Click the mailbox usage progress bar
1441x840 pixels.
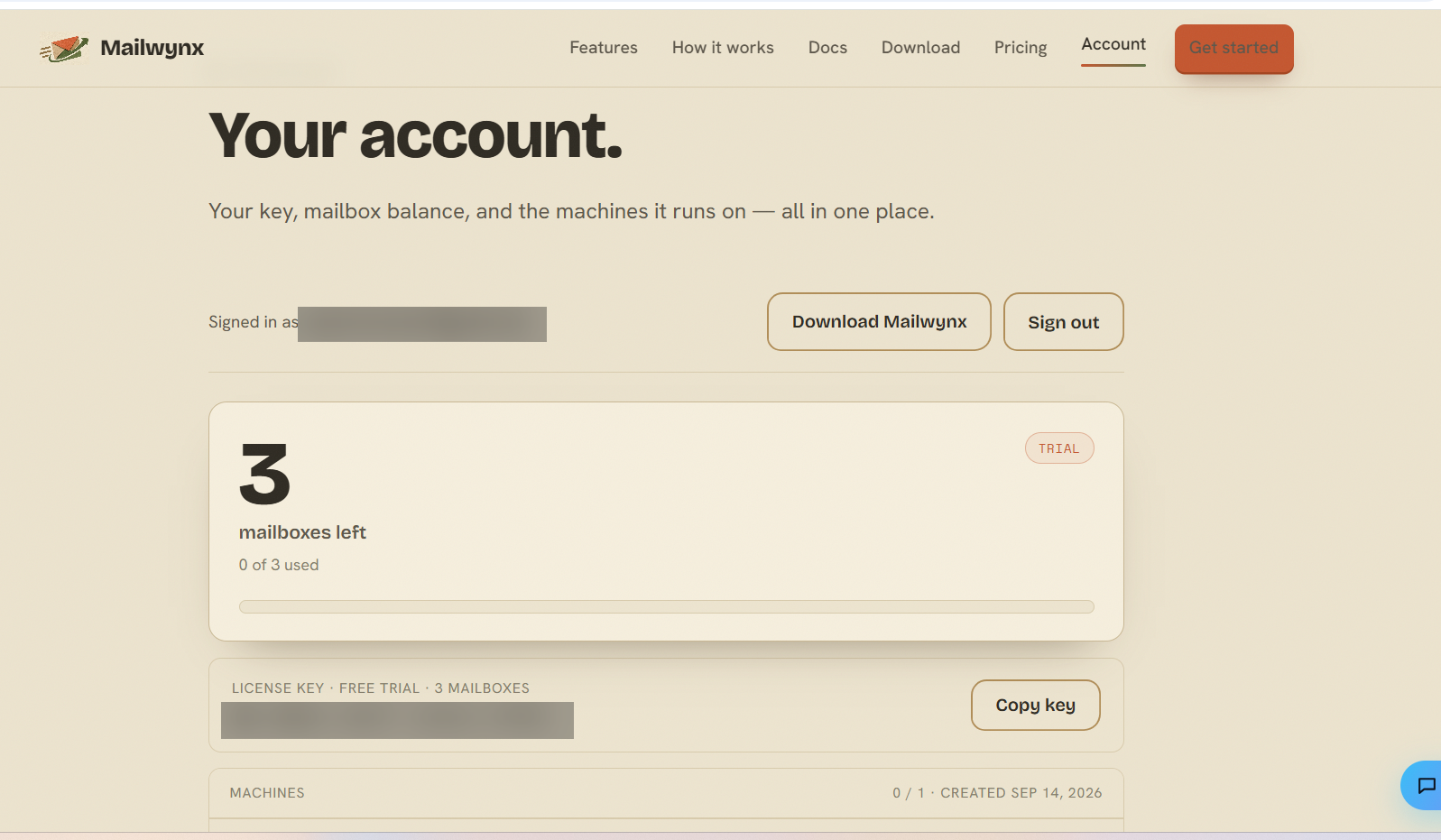pyautogui.click(x=666, y=606)
